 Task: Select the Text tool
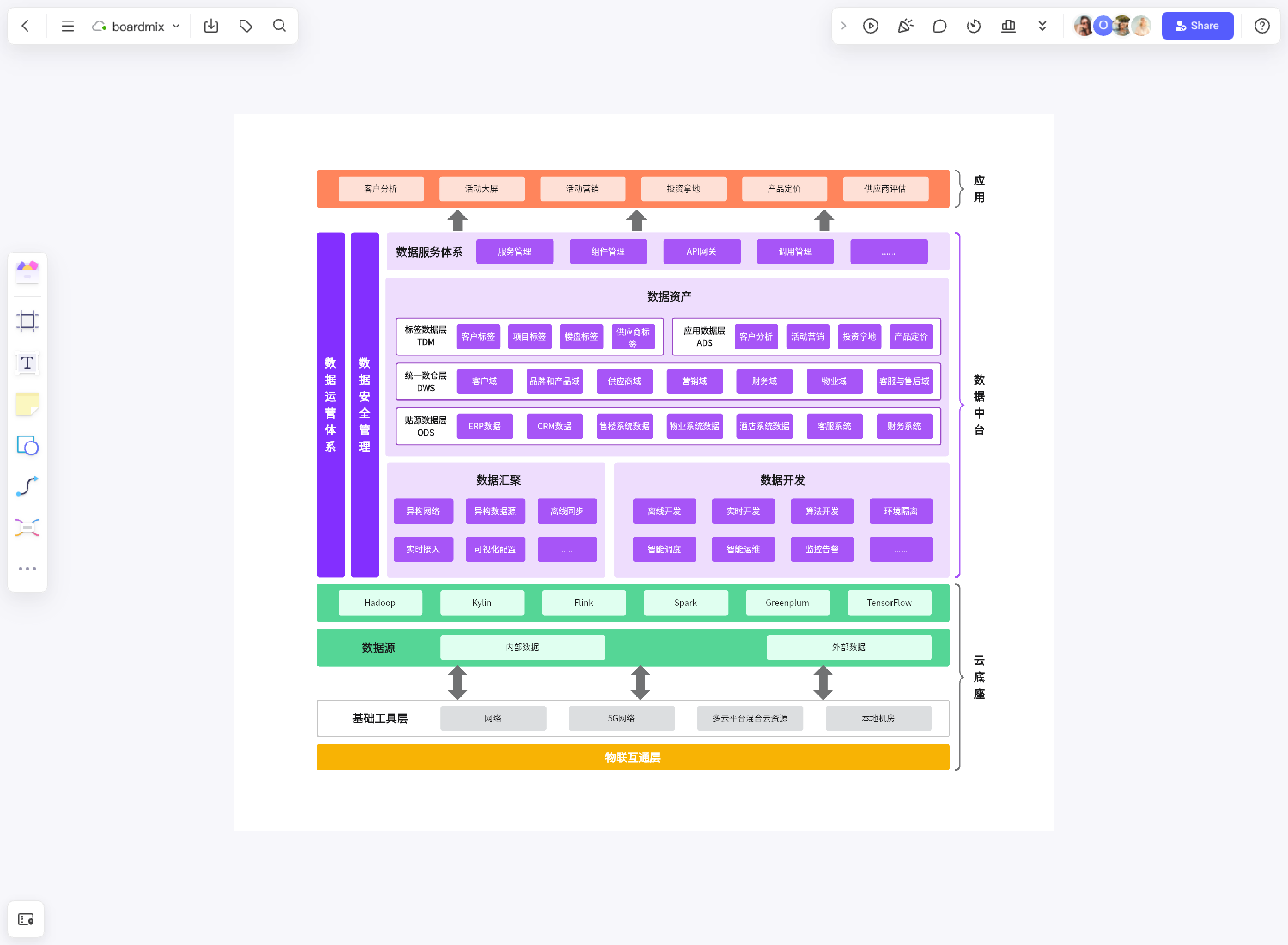pos(27,363)
